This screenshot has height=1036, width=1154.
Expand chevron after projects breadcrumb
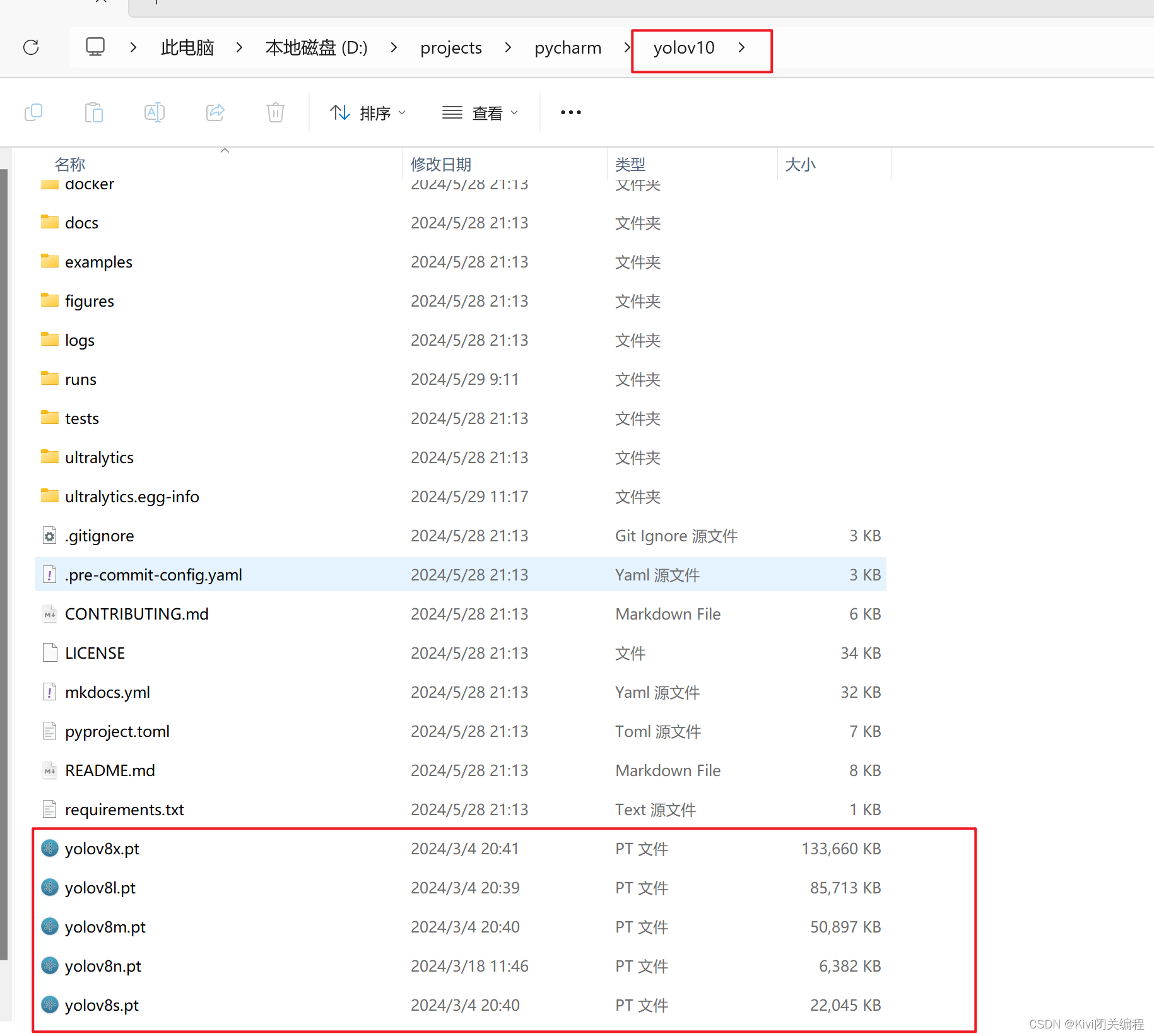(x=508, y=47)
